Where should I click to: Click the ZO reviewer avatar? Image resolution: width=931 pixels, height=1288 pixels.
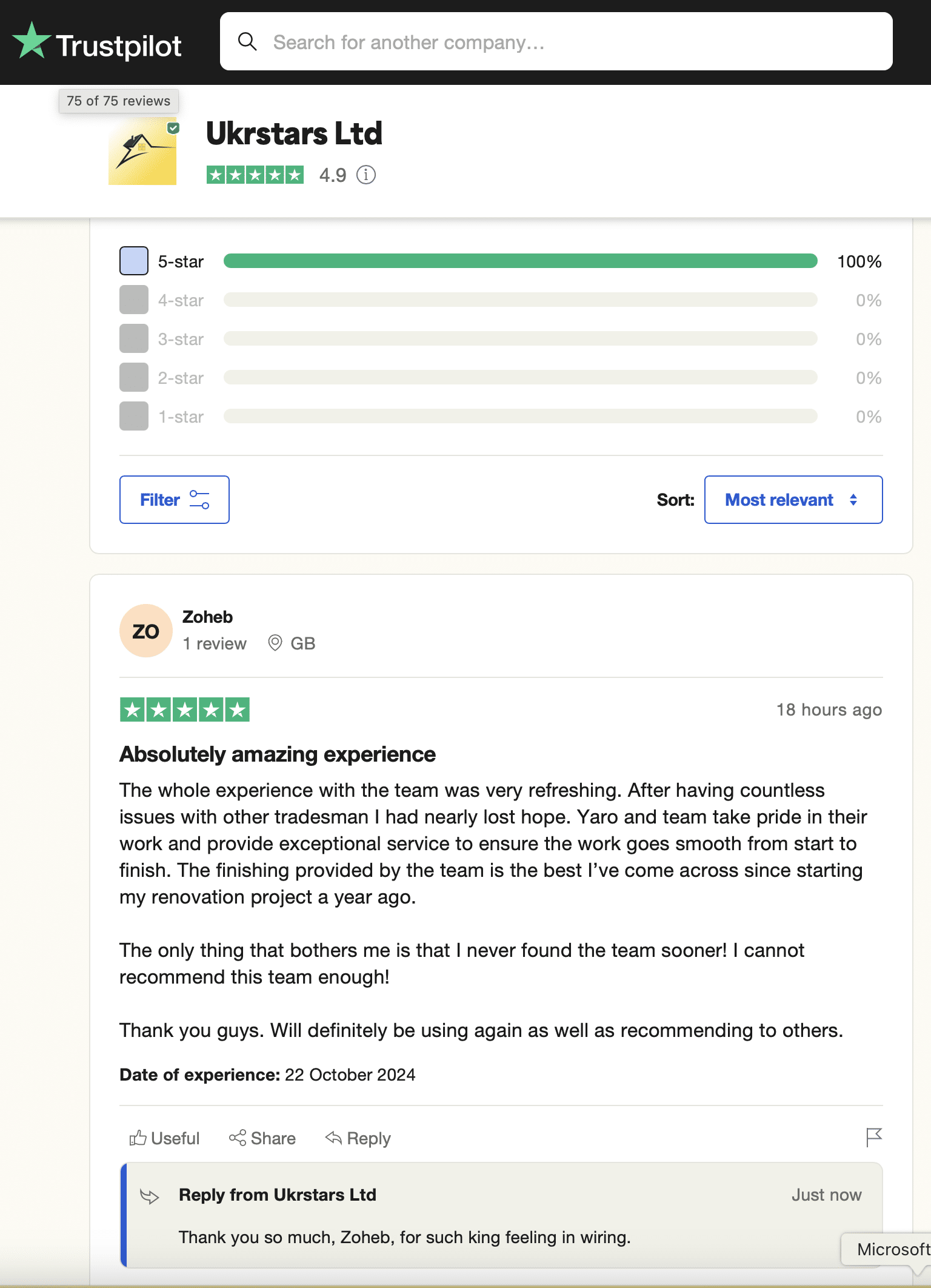point(146,631)
